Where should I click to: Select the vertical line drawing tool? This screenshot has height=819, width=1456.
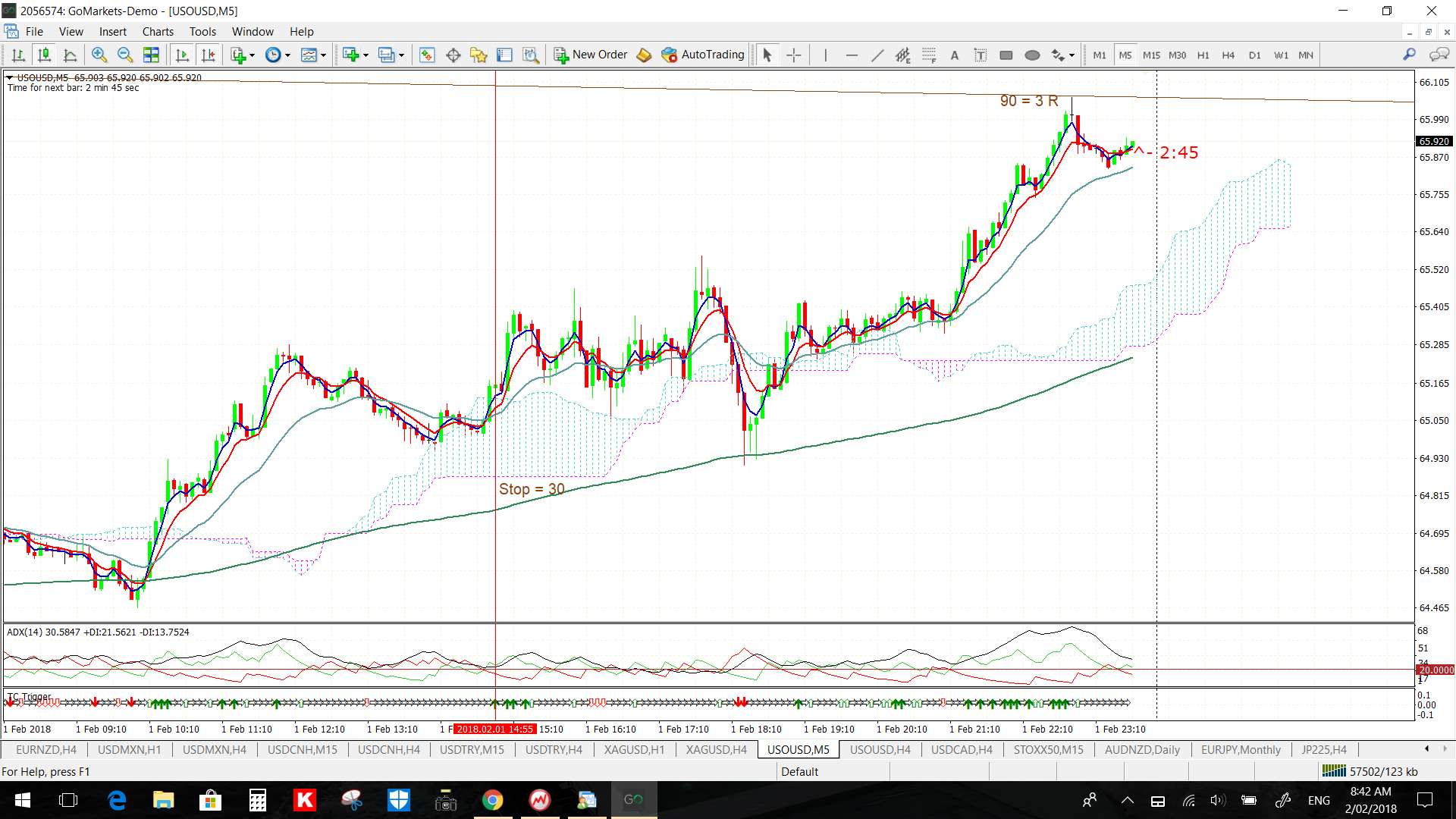[x=825, y=55]
